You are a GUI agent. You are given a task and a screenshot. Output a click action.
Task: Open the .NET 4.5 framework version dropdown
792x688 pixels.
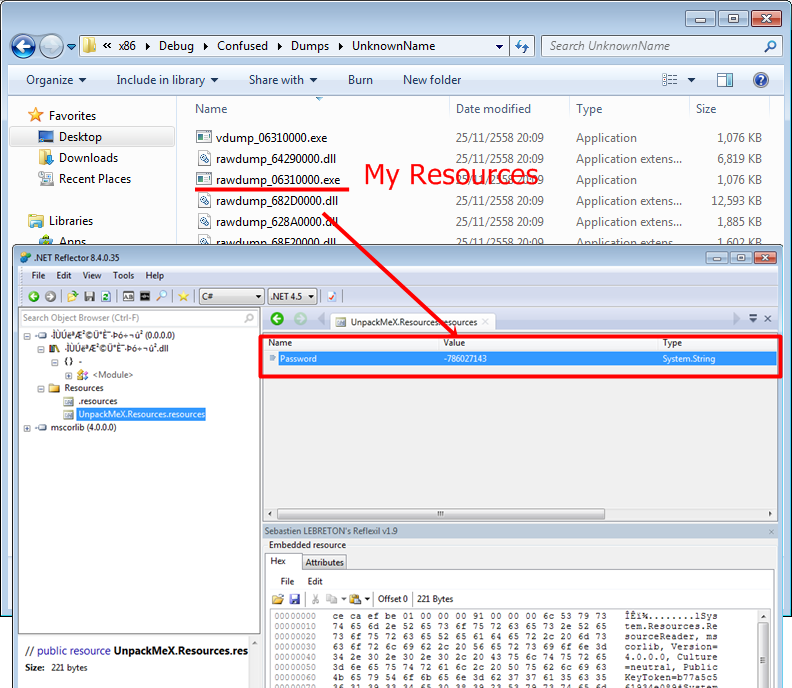292,296
